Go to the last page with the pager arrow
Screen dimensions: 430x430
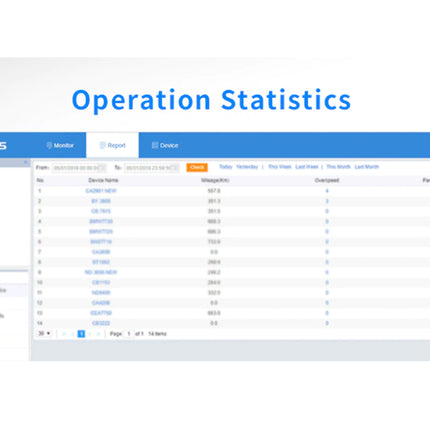pyautogui.click(x=98, y=334)
